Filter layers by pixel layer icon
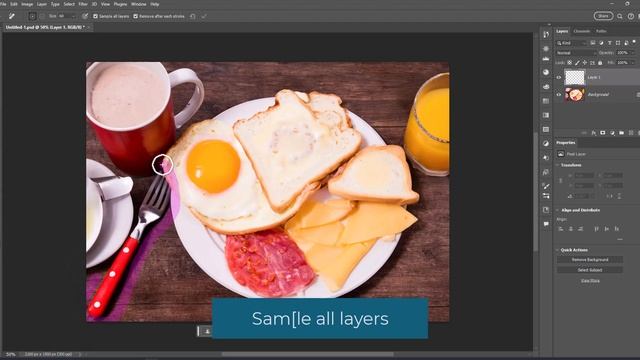Viewport: 640px width, 360px height. [593, 43]
